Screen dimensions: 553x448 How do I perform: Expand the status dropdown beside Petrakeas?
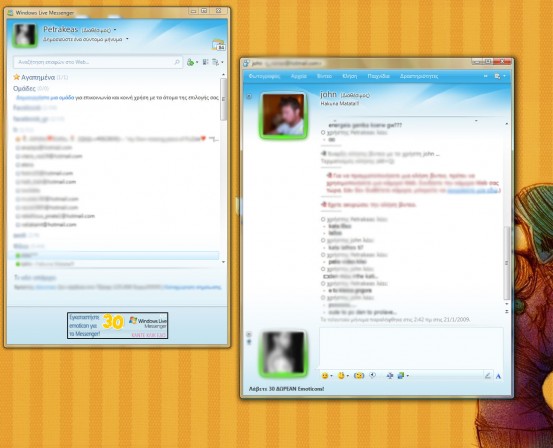115,30
